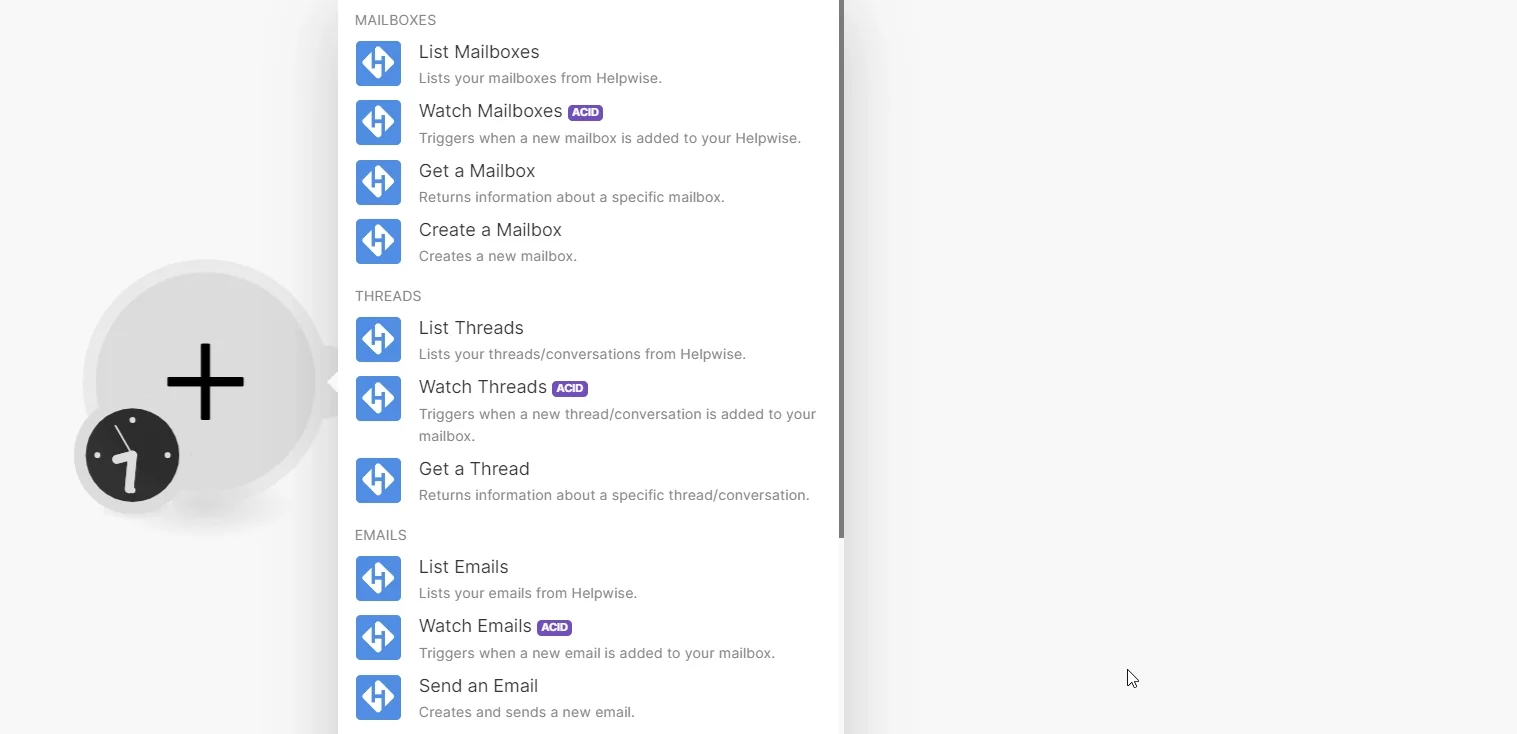This screenshot has width=1517, height=734.
Task: Choose the Watch Emails trigger
Action: pos(590,638)
